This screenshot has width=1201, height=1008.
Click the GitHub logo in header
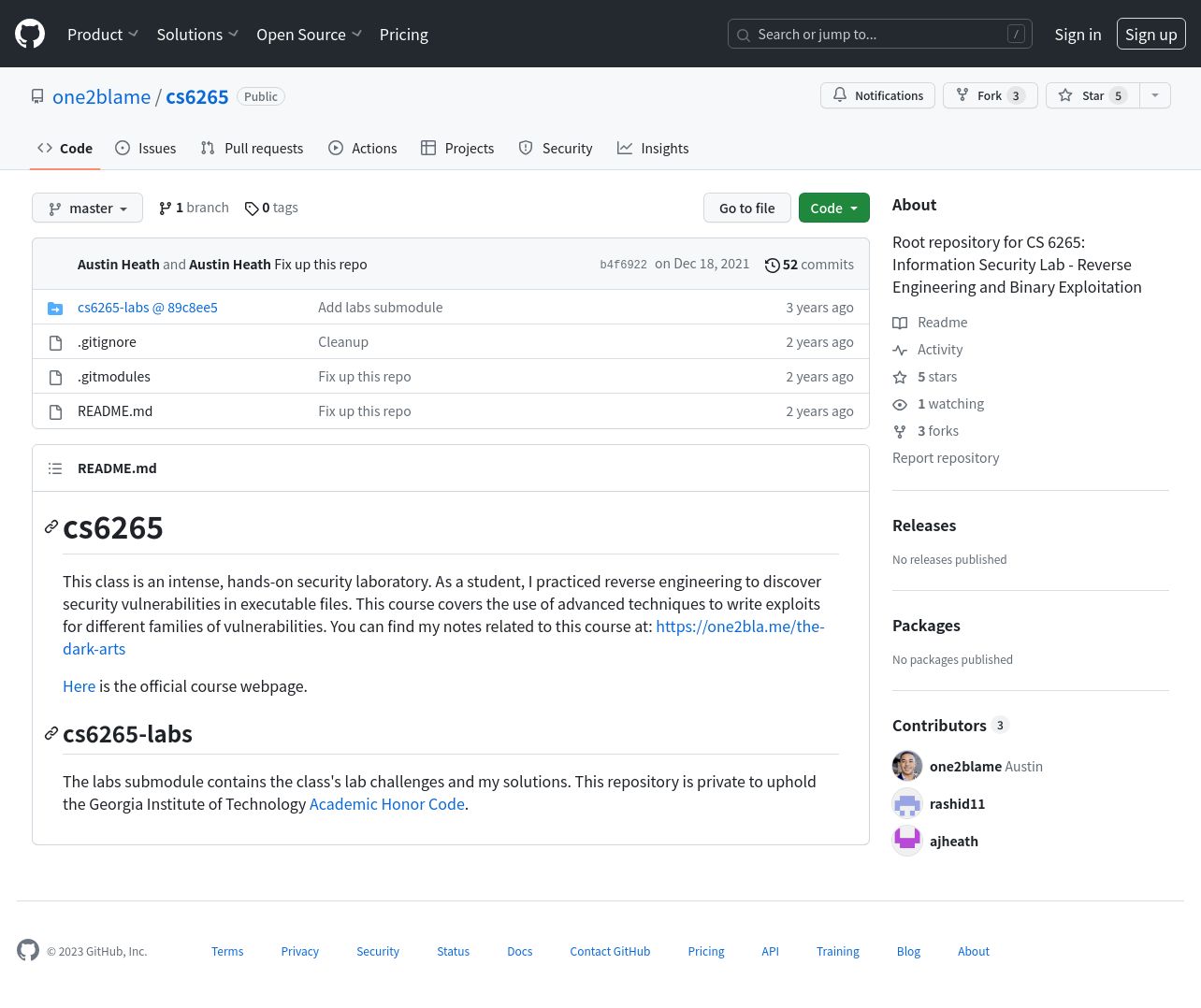pos(30,34)
